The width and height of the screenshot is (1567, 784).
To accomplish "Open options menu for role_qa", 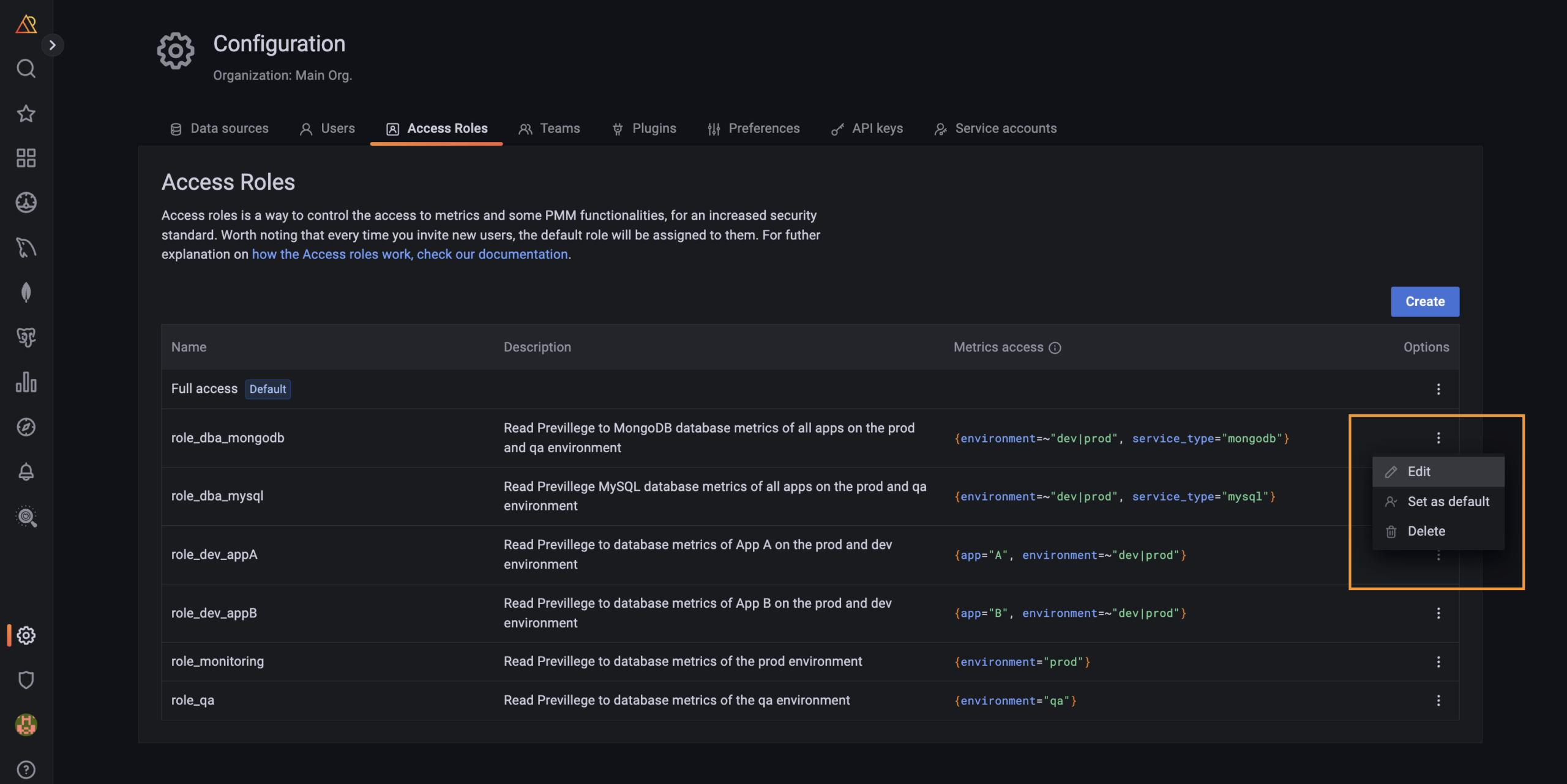I will [1438, 701].
